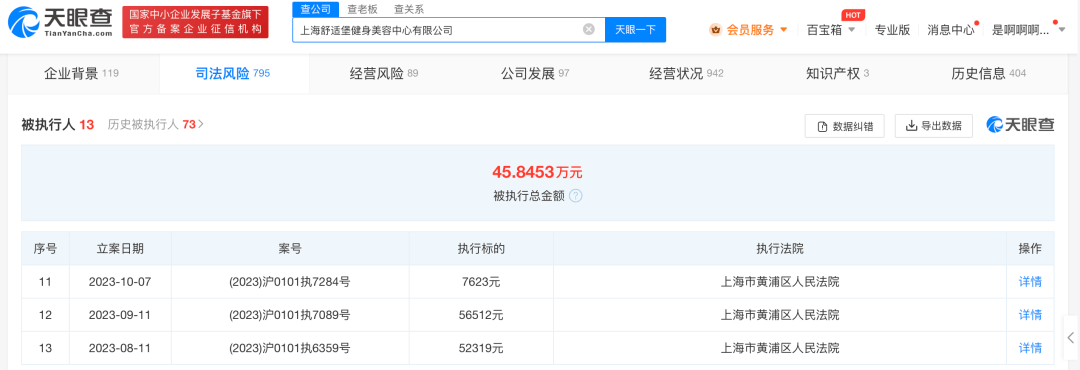Open the 经营风险 tab
The width and height of the screenshot is (1080, 370).
pos(384,74)
